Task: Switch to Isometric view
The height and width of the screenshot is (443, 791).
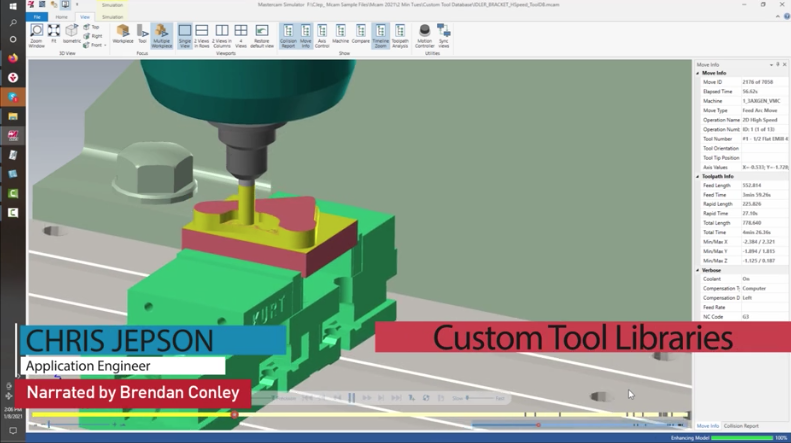Action: coord(72,34)
